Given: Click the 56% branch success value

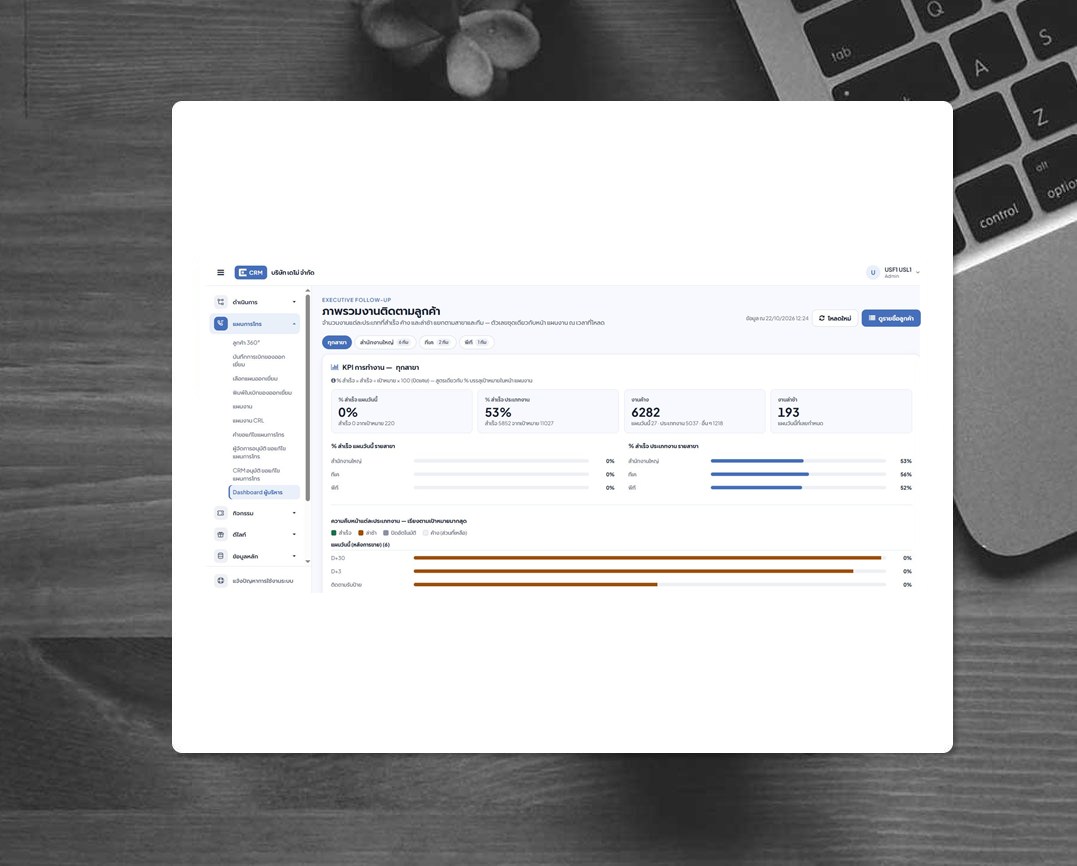Looking at the screenshot, I should [x=906, y=475].
